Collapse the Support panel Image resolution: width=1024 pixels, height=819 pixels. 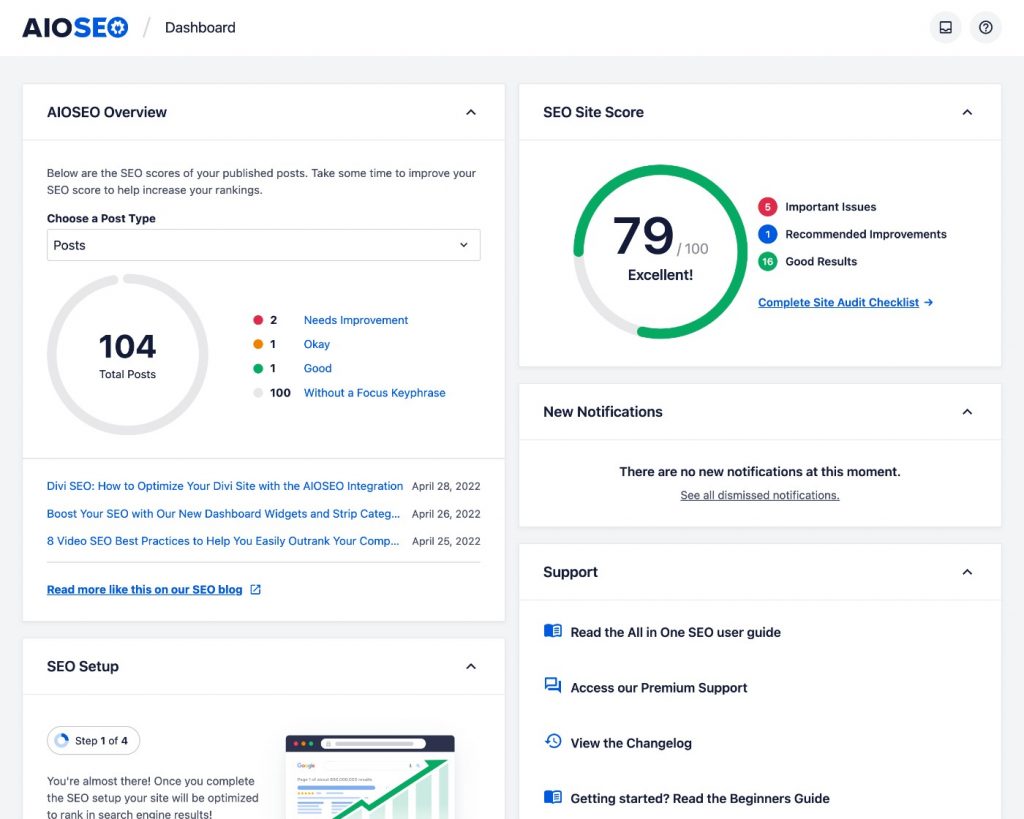[x=967, y=572]
